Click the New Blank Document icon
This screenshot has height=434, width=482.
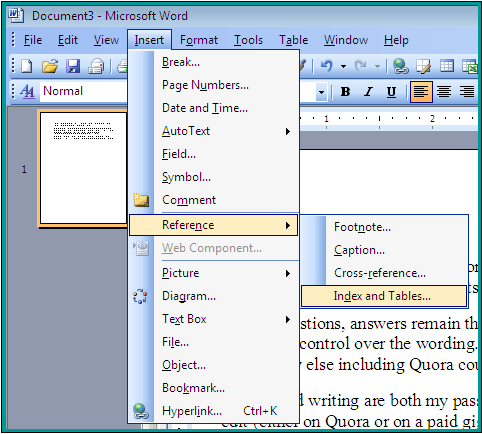coord(27,66)
